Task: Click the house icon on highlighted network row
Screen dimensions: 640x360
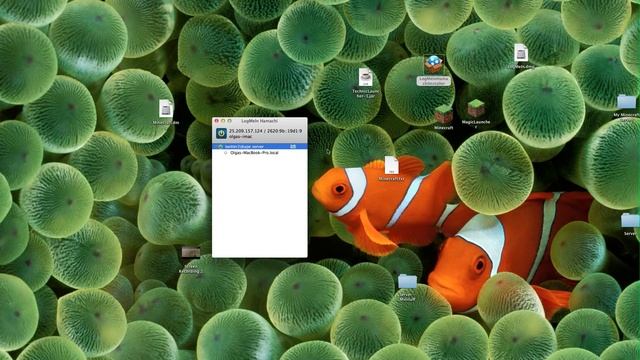Action: (x=220, y=146)
